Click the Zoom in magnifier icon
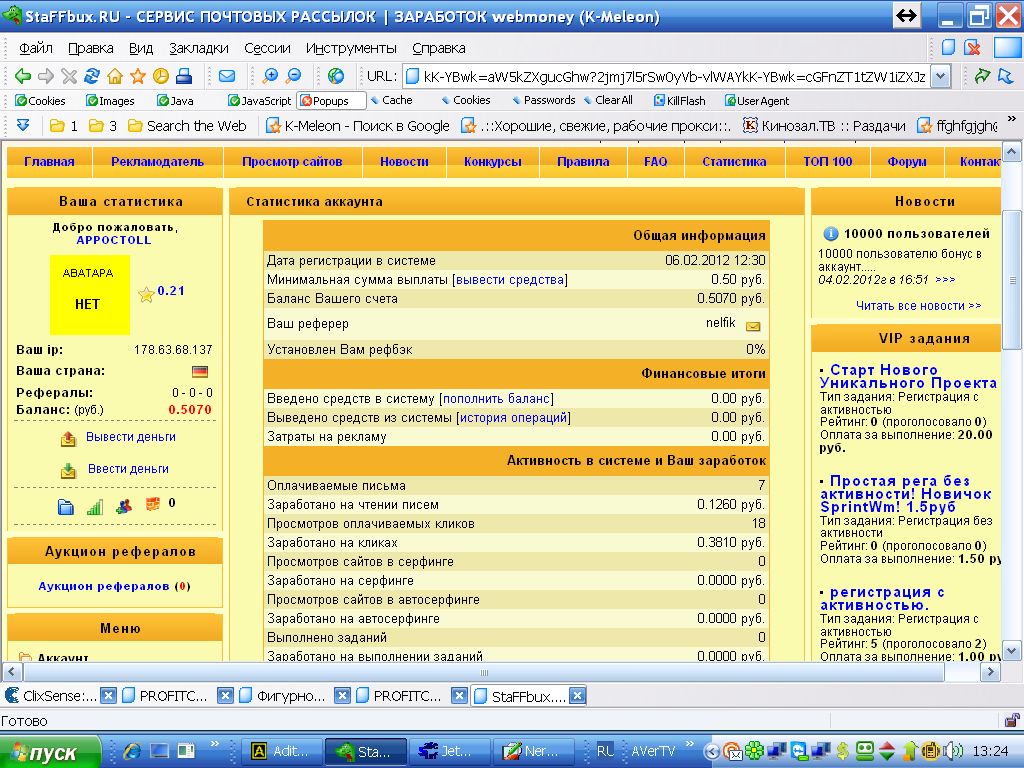 (x=270, y=76)
